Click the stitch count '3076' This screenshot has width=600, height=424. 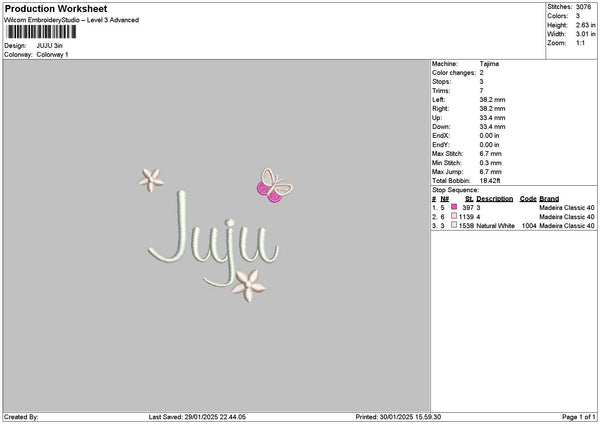(584, 7)
